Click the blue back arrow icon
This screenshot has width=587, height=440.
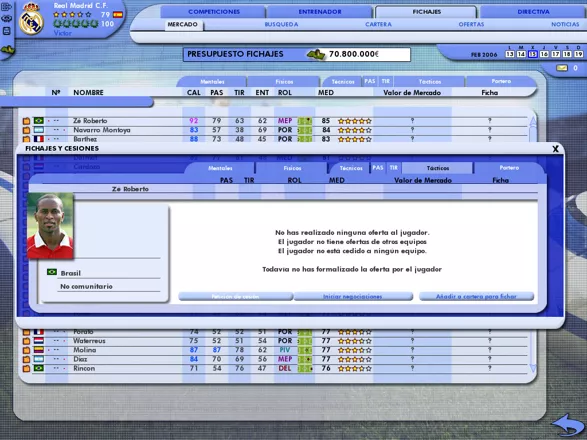568,424
